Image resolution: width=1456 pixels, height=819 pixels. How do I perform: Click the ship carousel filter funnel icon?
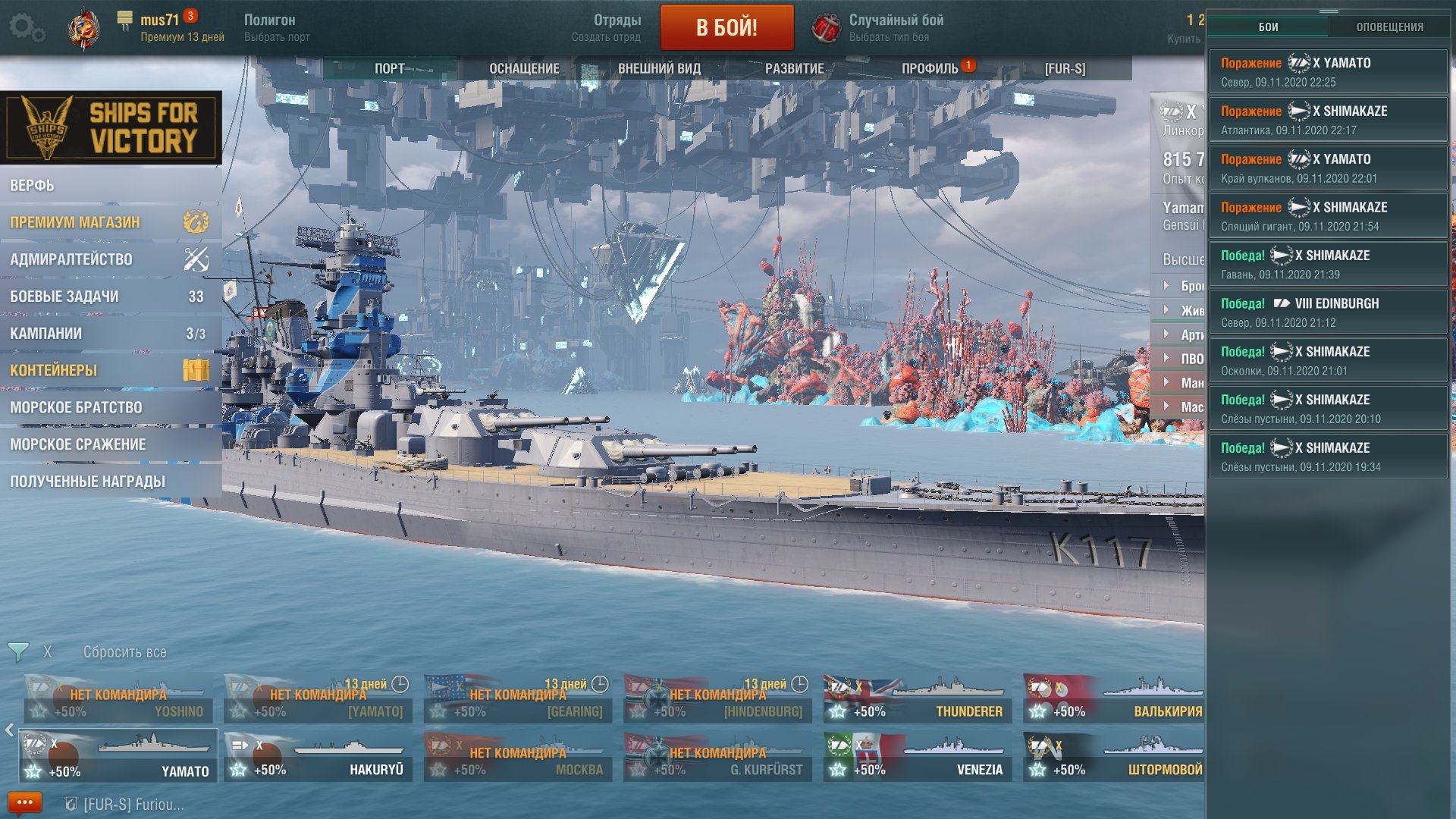(x=18, y=651)
